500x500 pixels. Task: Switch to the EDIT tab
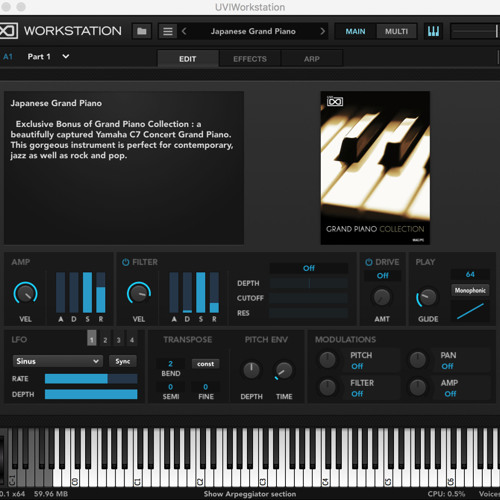coord(188,59)
